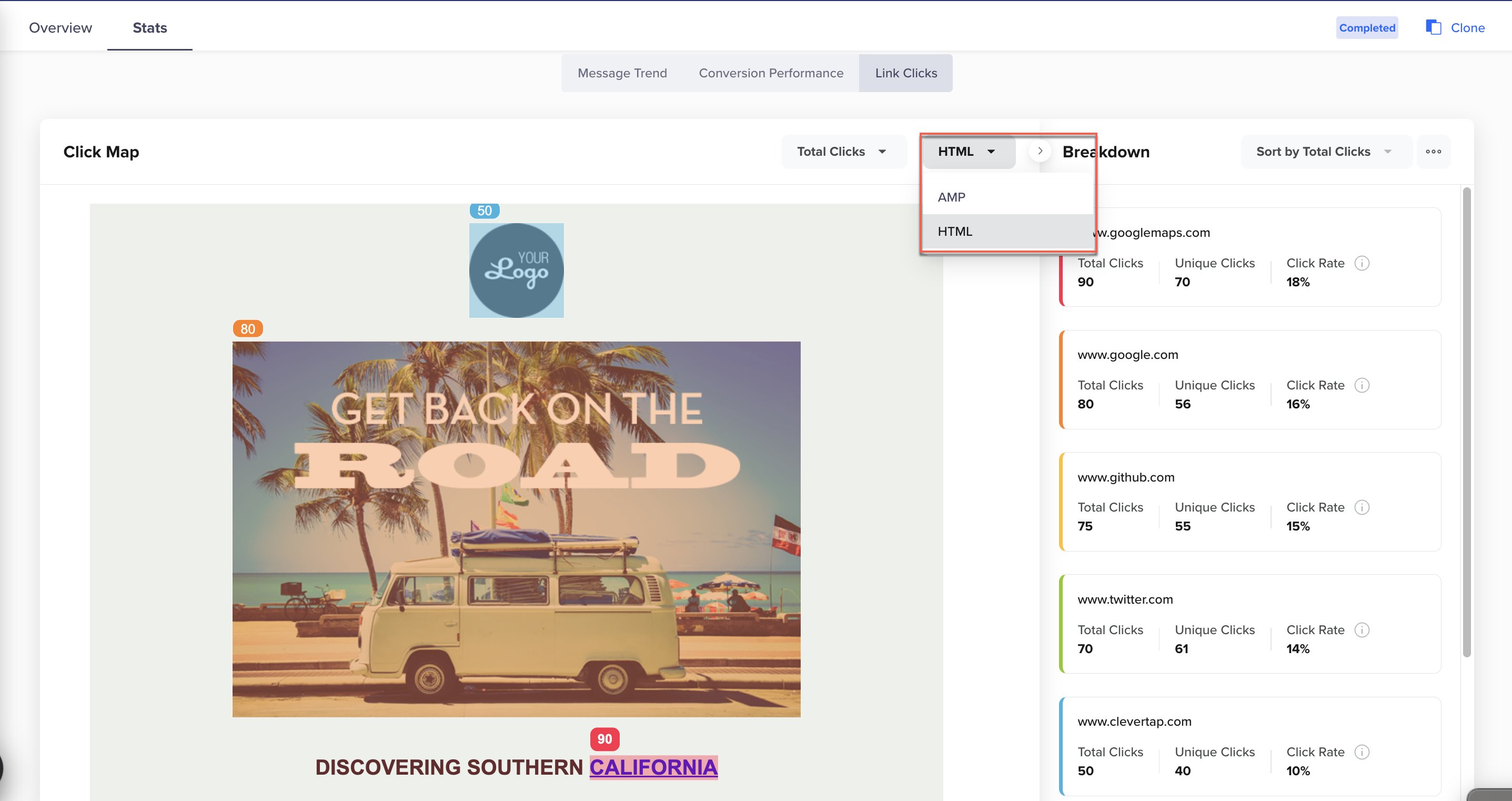Click info icon for googlemaps Click Rate
This screenshot has width=1512, height=801.
click(1362, 263)
